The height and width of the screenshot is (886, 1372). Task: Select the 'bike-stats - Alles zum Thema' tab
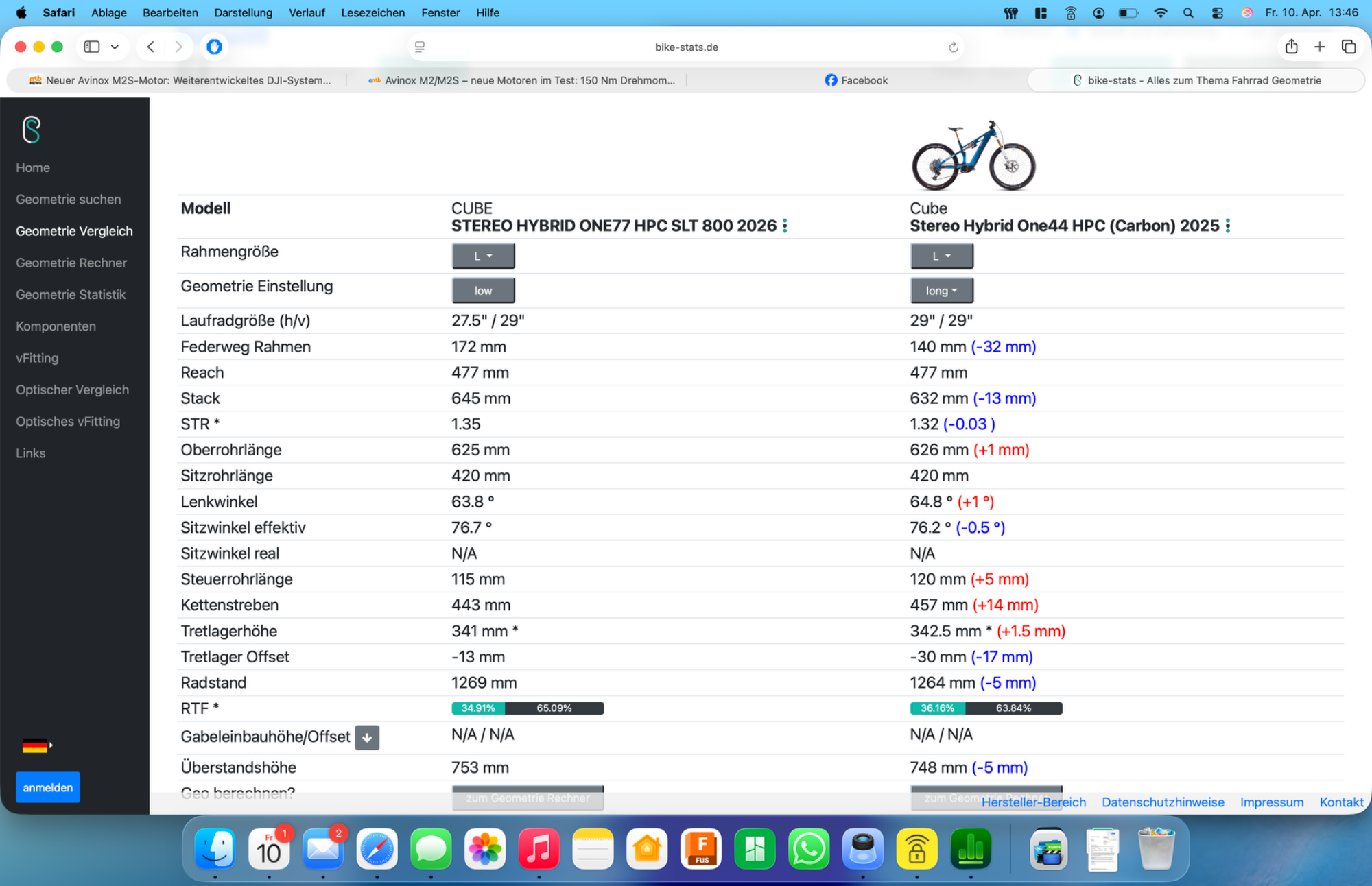point(1196,80)
